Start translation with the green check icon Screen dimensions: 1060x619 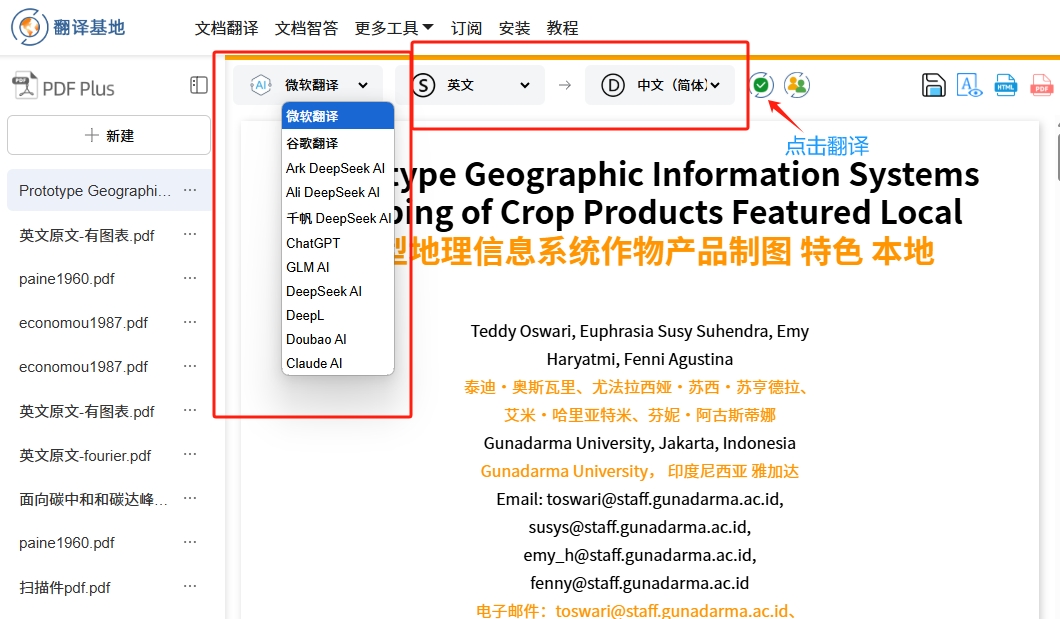pos(761,85)
